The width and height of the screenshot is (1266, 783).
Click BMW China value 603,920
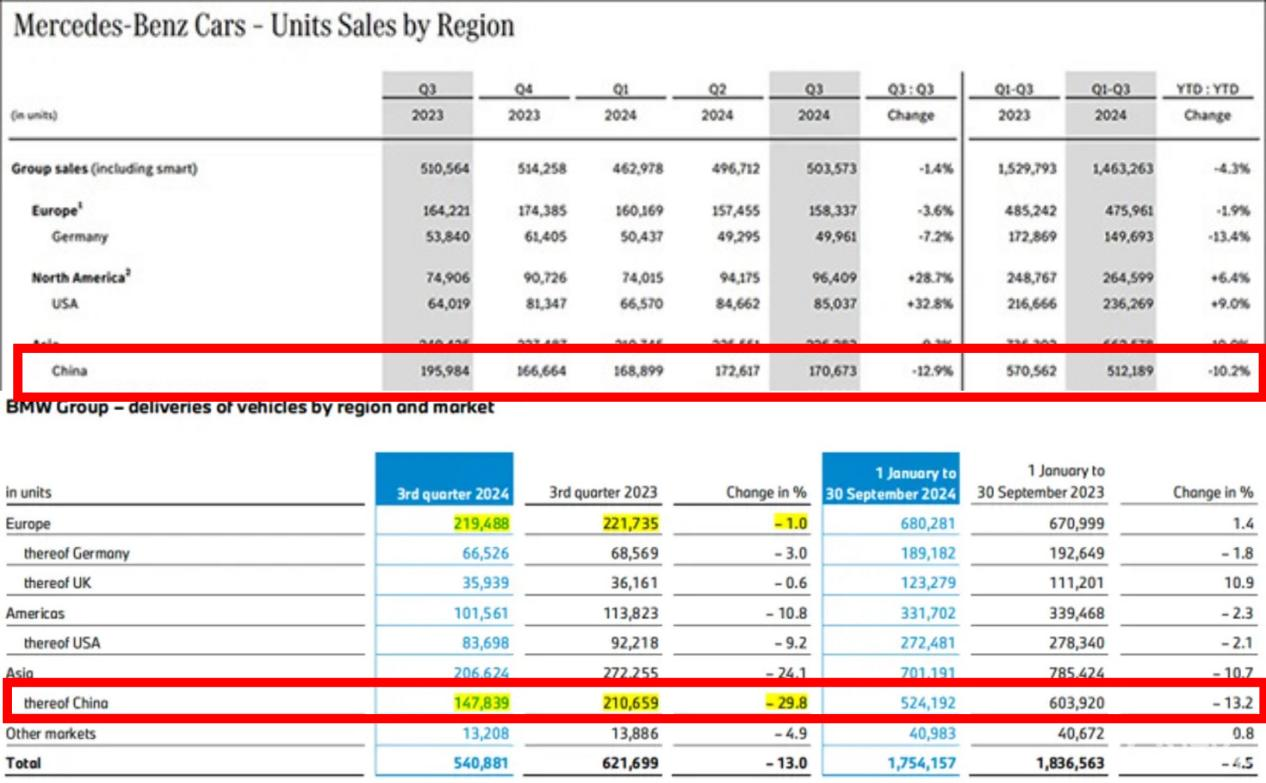pyautogui.click(x=1077, y=703)
